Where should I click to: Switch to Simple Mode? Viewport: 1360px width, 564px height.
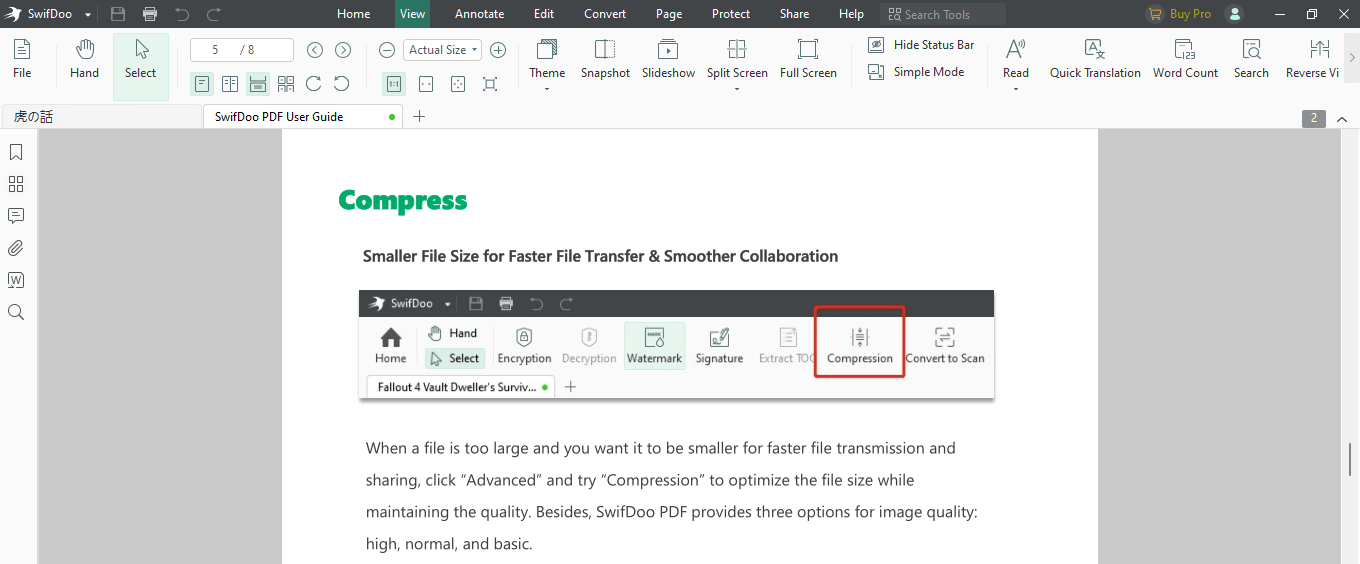tap(916, 72)
